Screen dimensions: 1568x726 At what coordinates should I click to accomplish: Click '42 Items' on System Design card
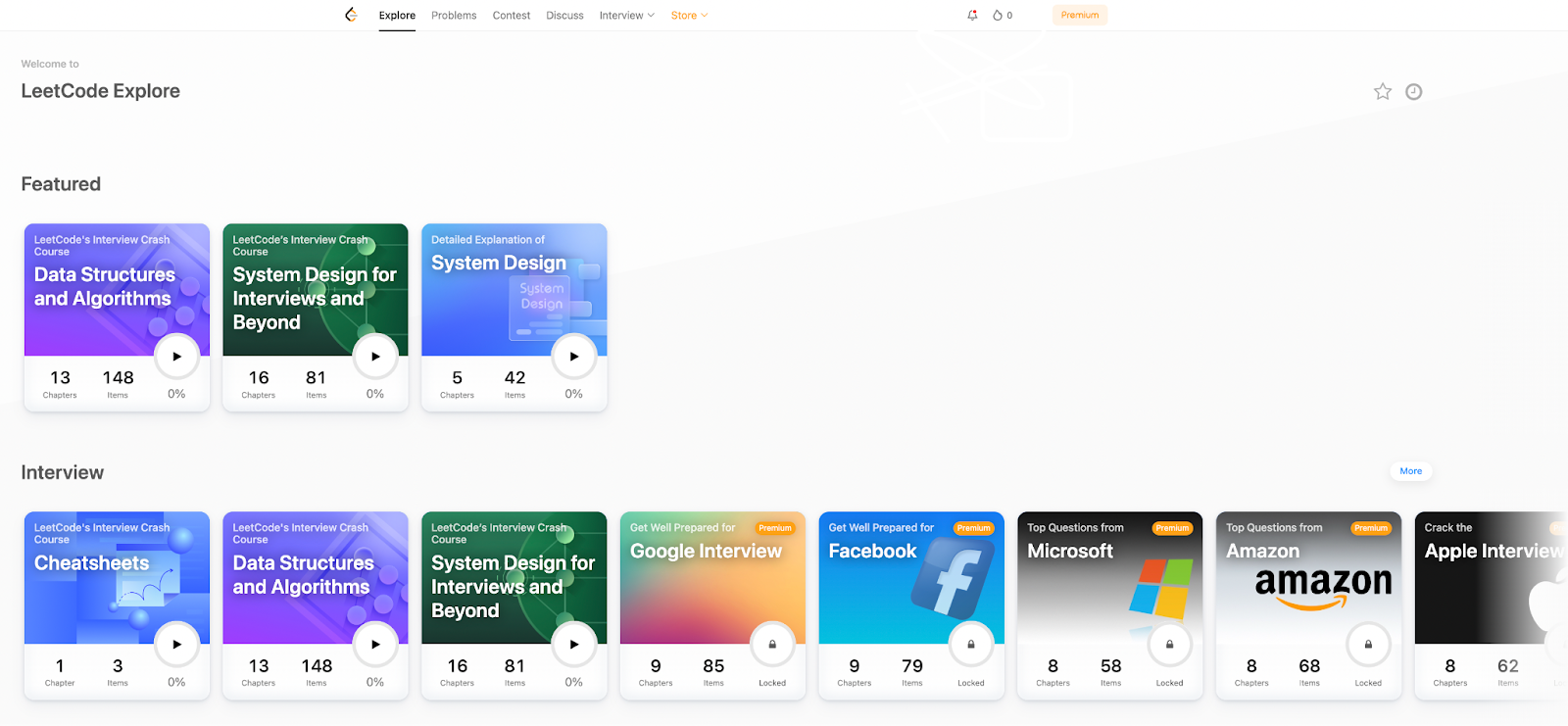point(514,383)
